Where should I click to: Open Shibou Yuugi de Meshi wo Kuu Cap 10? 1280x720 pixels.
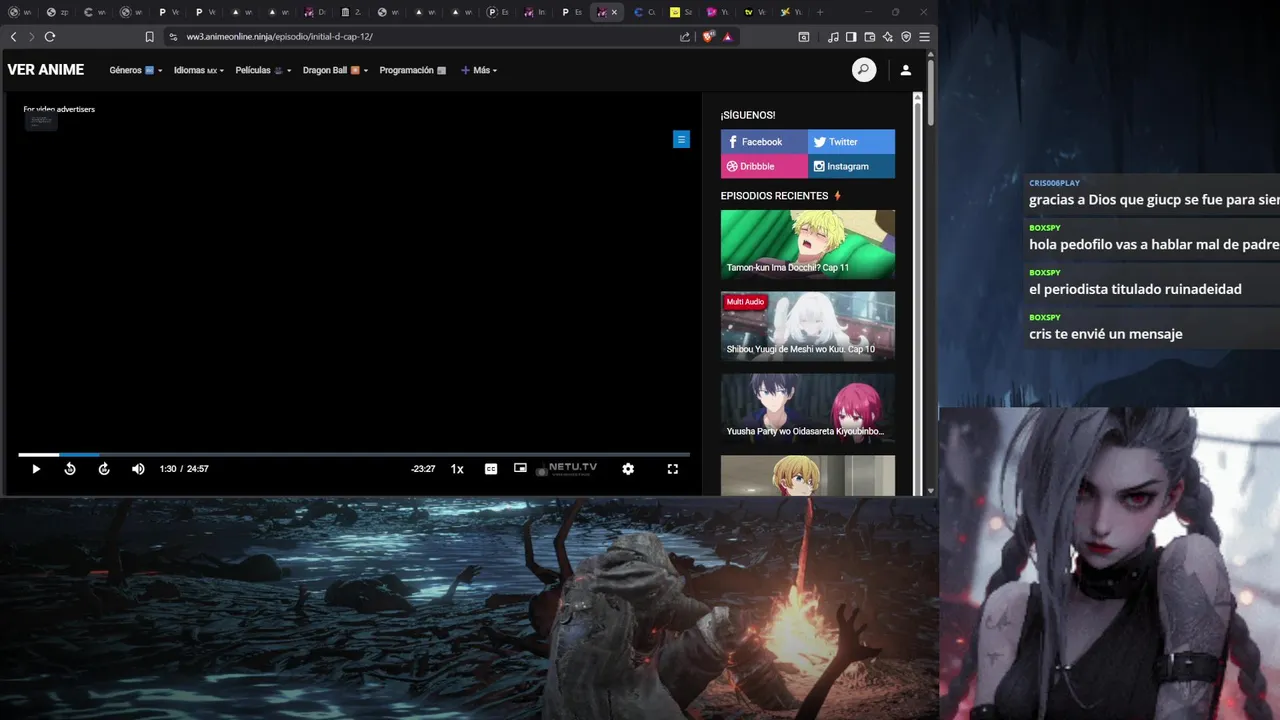coord(808,326)
